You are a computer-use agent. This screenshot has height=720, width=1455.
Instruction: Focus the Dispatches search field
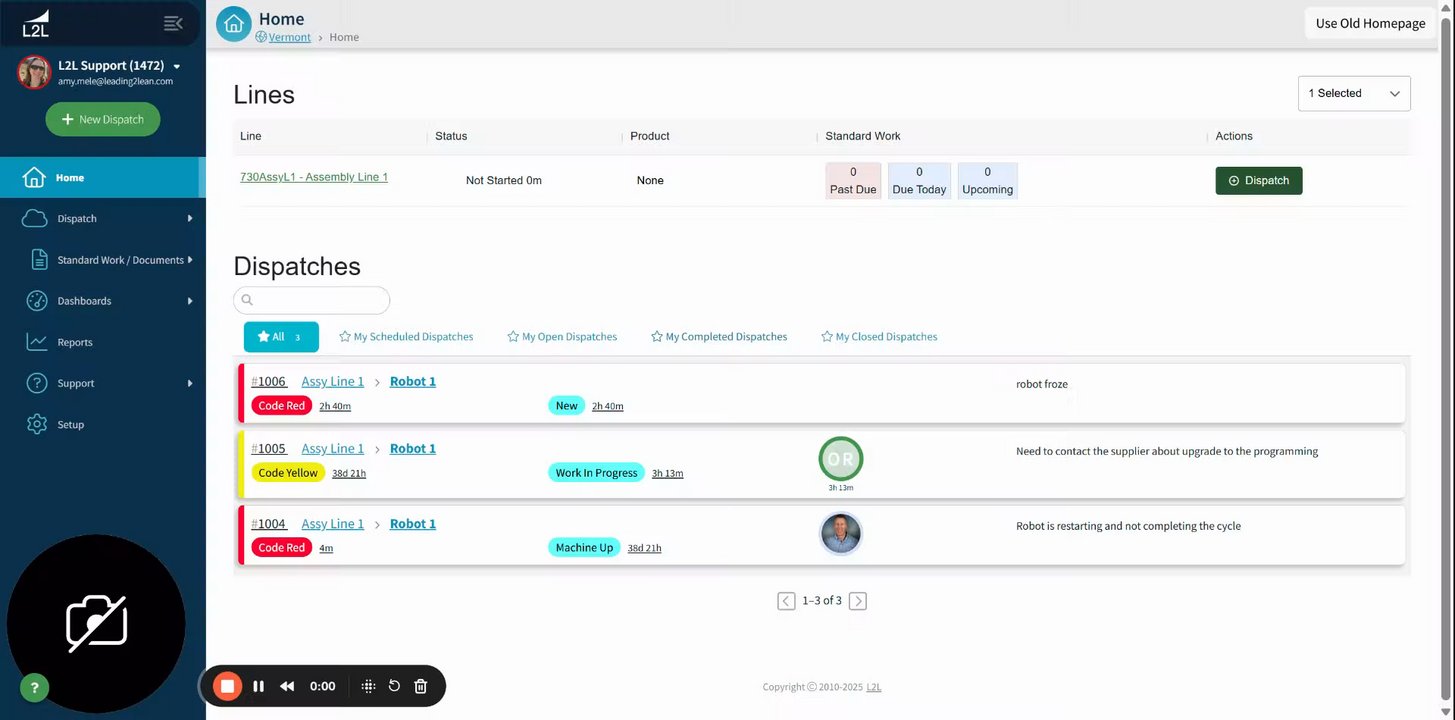click(x=311, y=300)
